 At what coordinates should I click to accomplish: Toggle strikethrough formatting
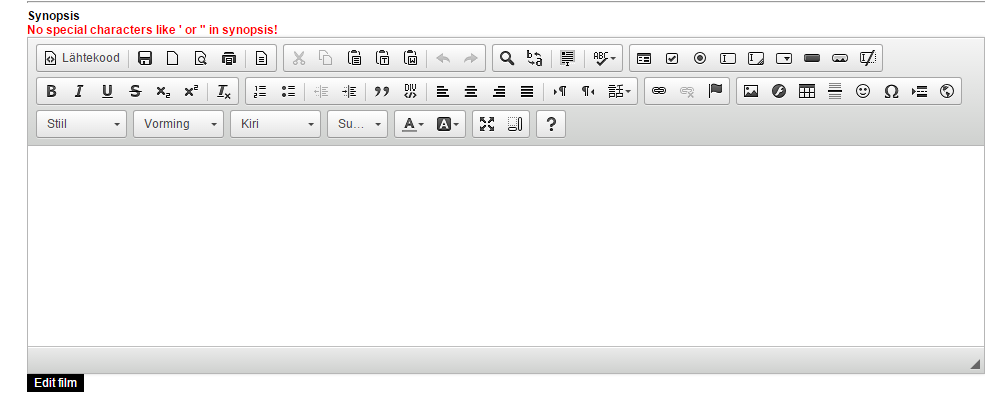click(135, 91)
